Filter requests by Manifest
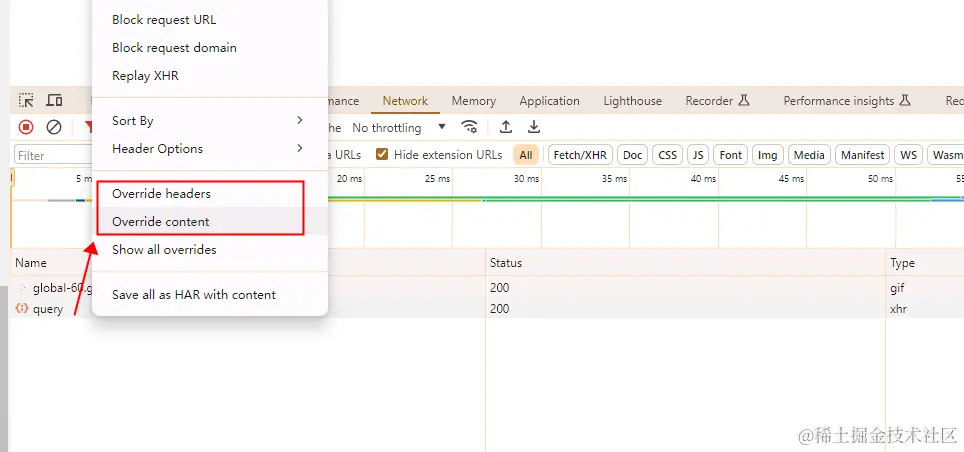 tap(863, 155)
